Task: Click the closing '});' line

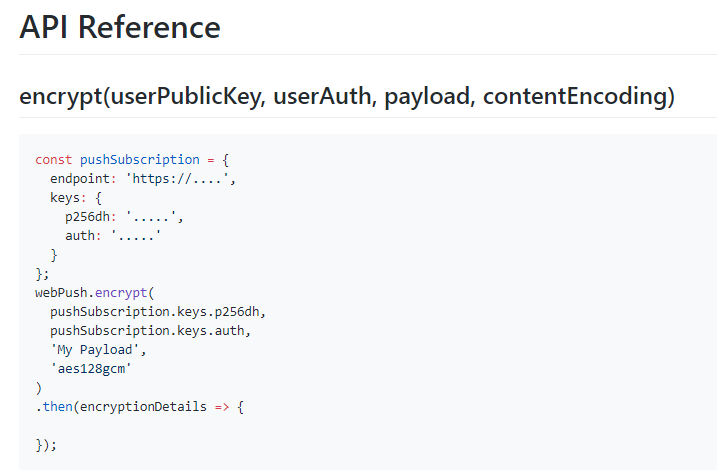Action: tap(46, 445)
